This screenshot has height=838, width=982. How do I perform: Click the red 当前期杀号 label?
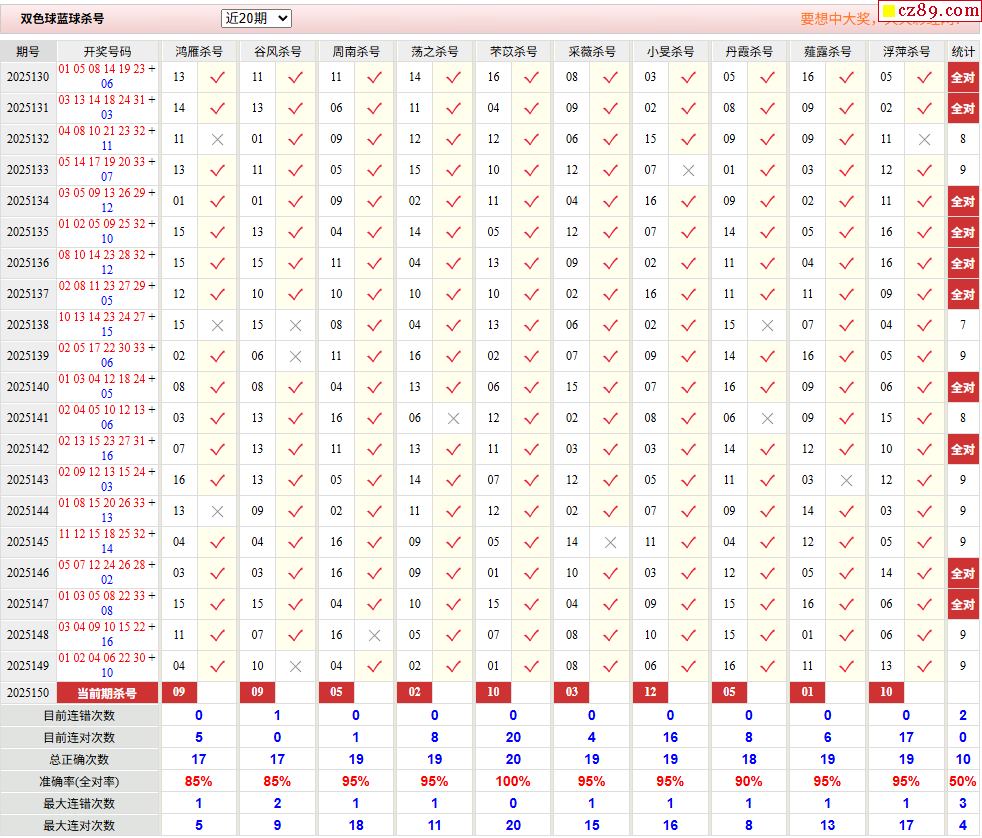[108, 693]
